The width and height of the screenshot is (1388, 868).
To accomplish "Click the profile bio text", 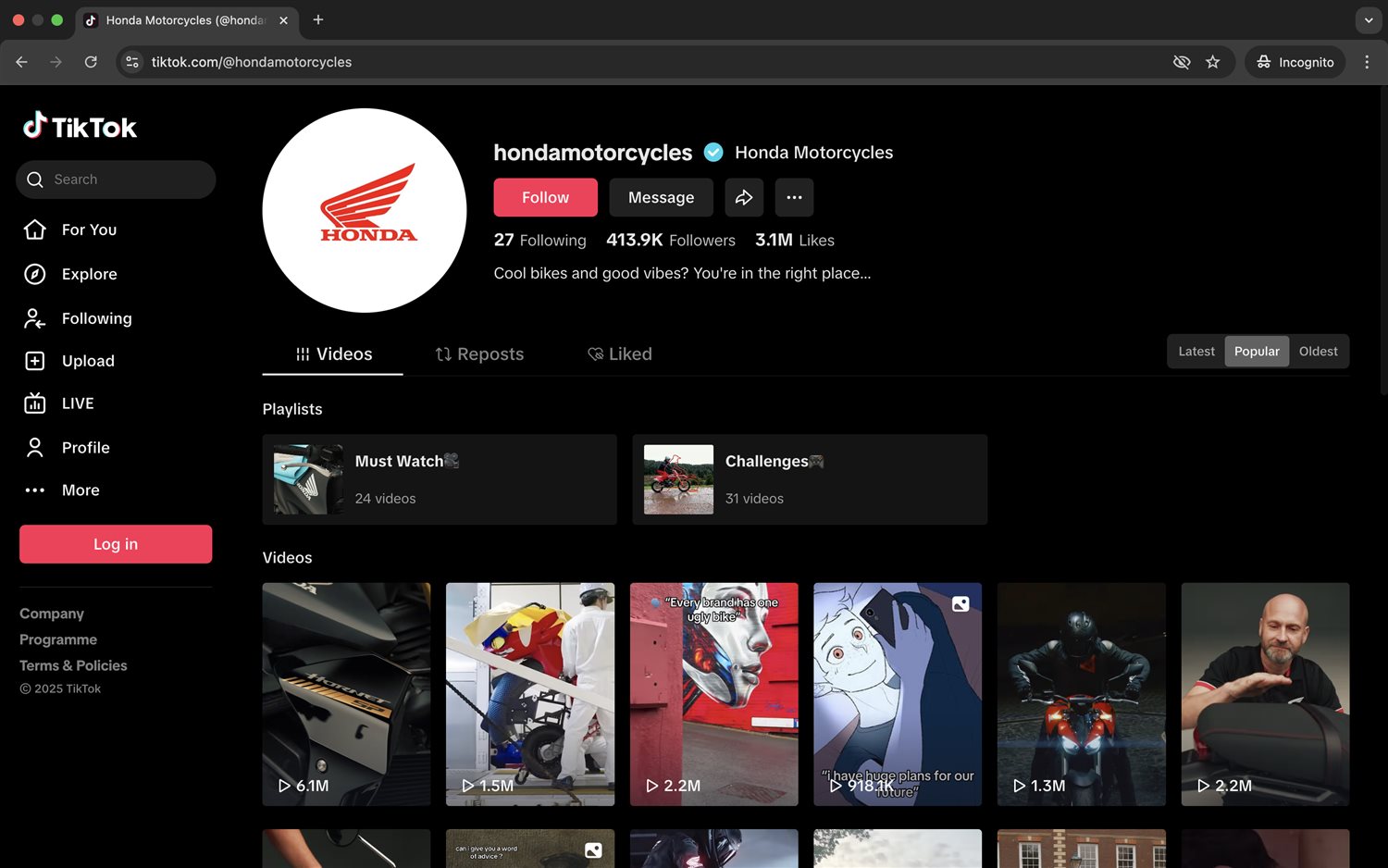I will click(x=682, y=274).
